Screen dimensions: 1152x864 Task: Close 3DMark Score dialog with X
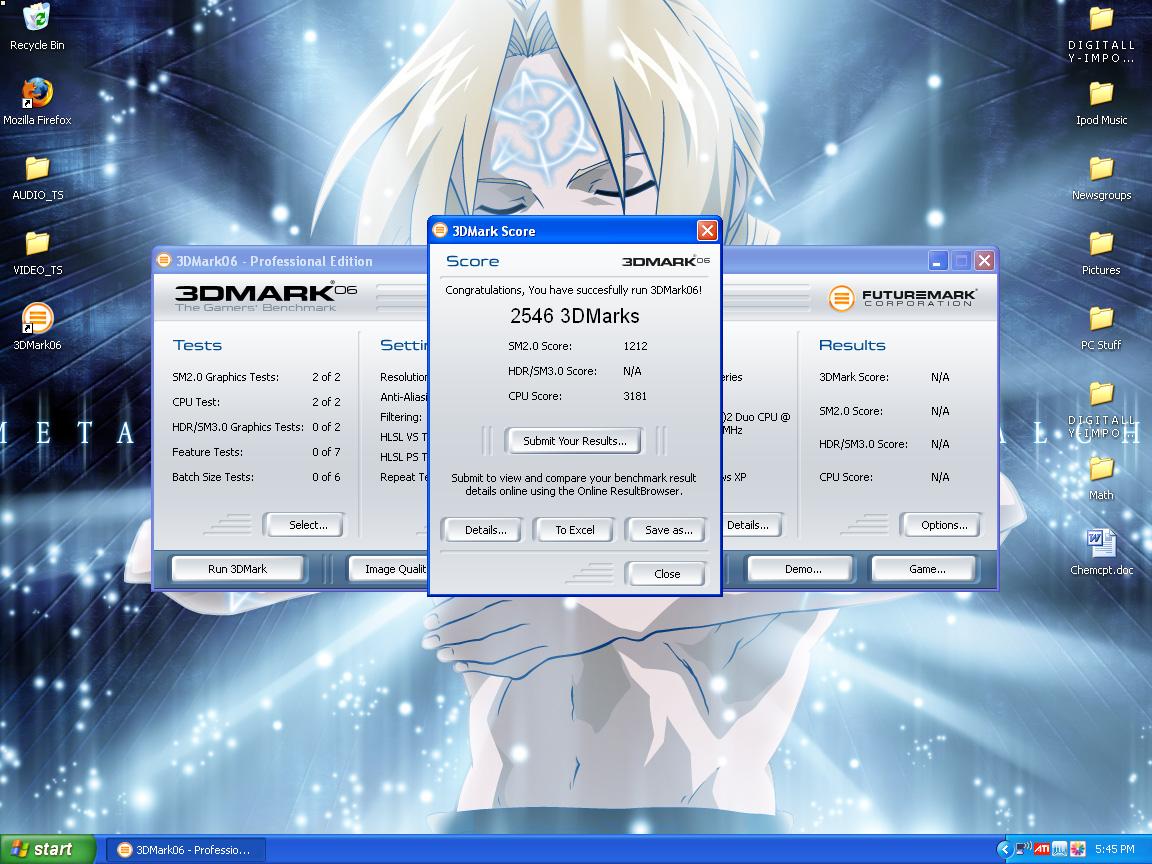coord(707,231)
